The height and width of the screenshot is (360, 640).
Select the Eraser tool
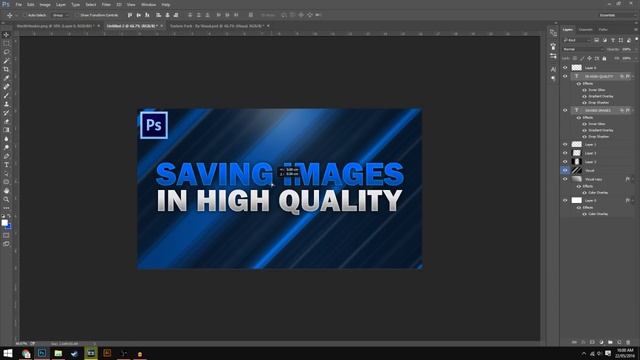6,121
